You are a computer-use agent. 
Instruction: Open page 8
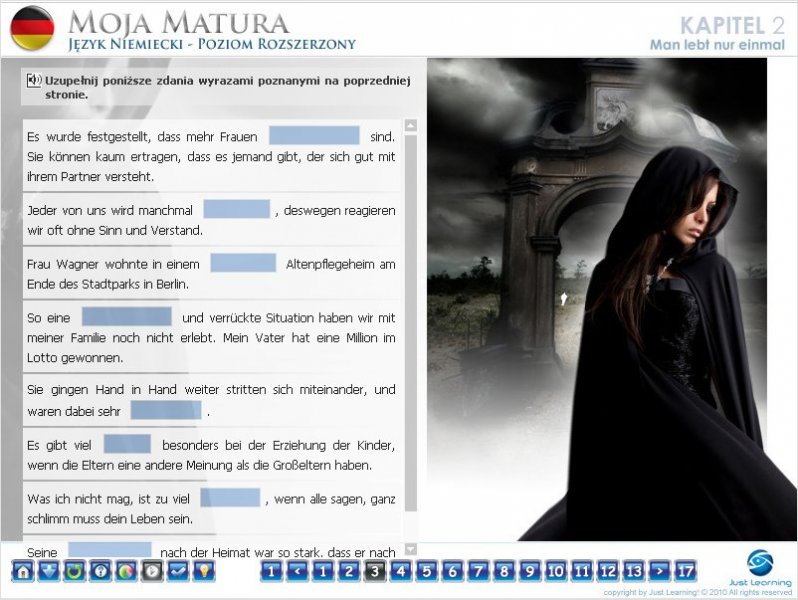tap(504, 571)
